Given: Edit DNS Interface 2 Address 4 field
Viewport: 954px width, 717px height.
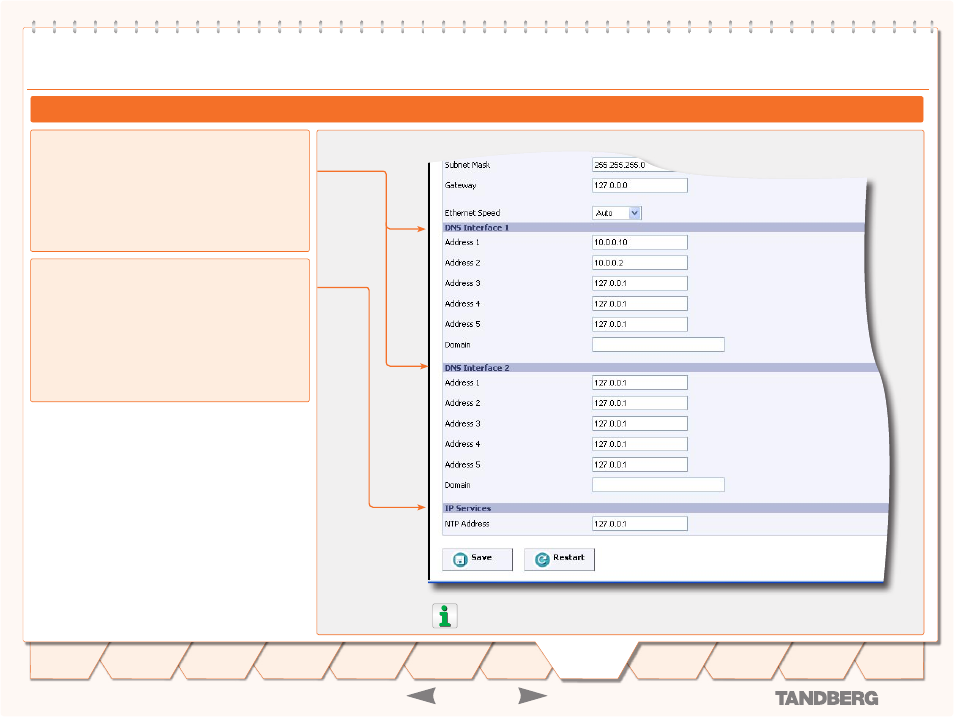Looking at the screenshot, I should point(640,444).
